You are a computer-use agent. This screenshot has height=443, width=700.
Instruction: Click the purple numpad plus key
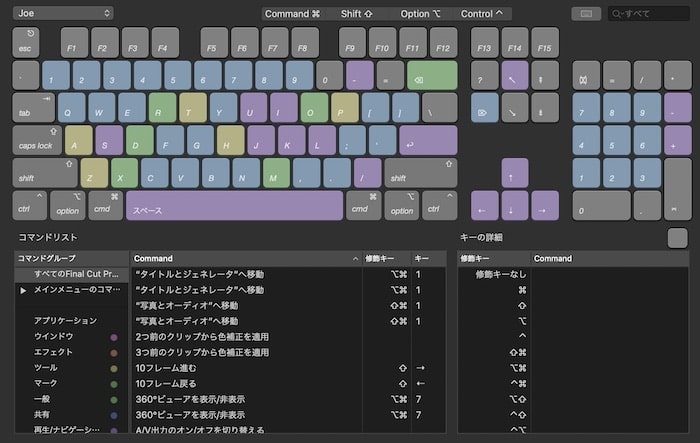tap(678, 140)
